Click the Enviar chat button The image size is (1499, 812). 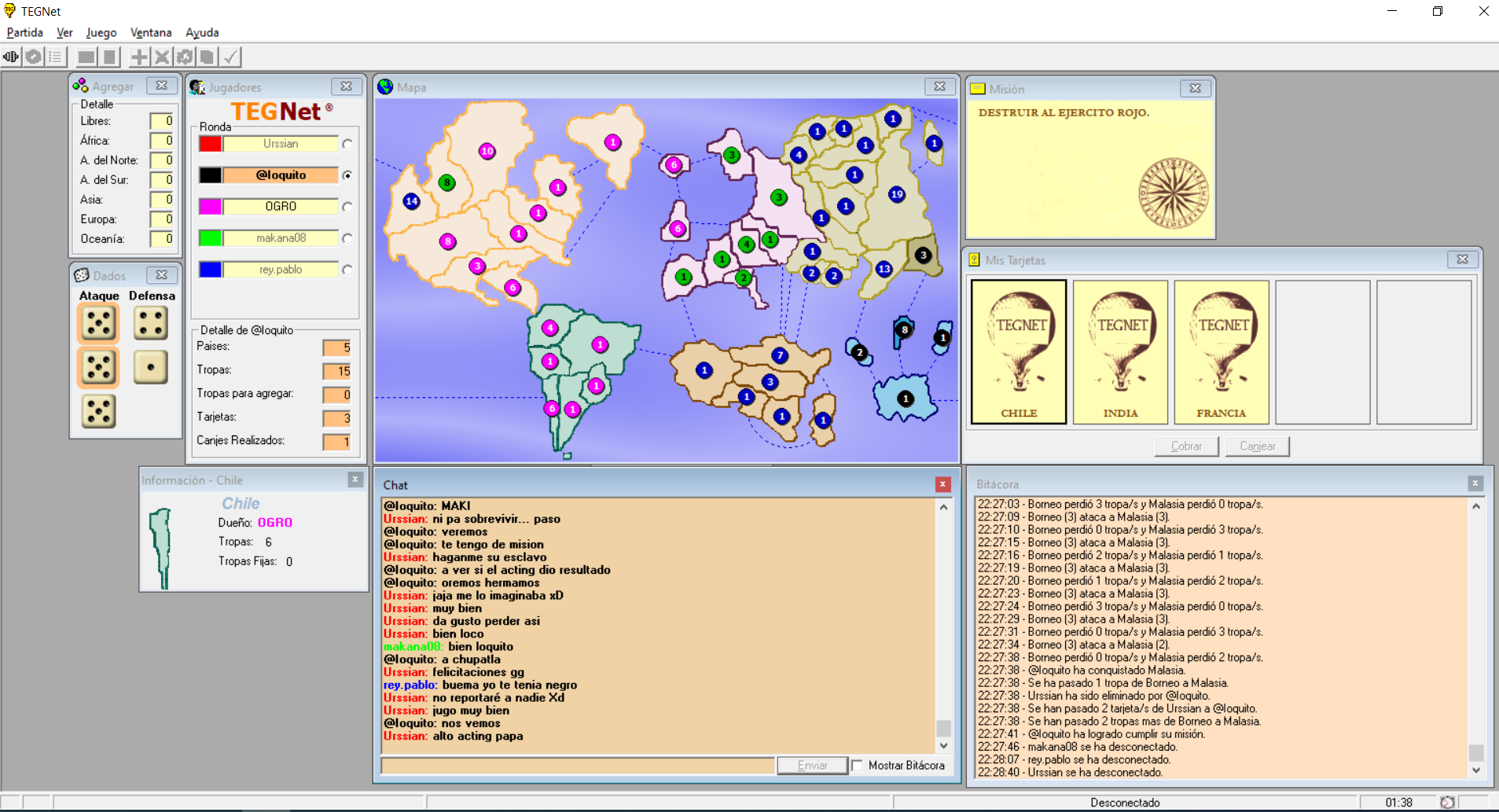point(812,765)
